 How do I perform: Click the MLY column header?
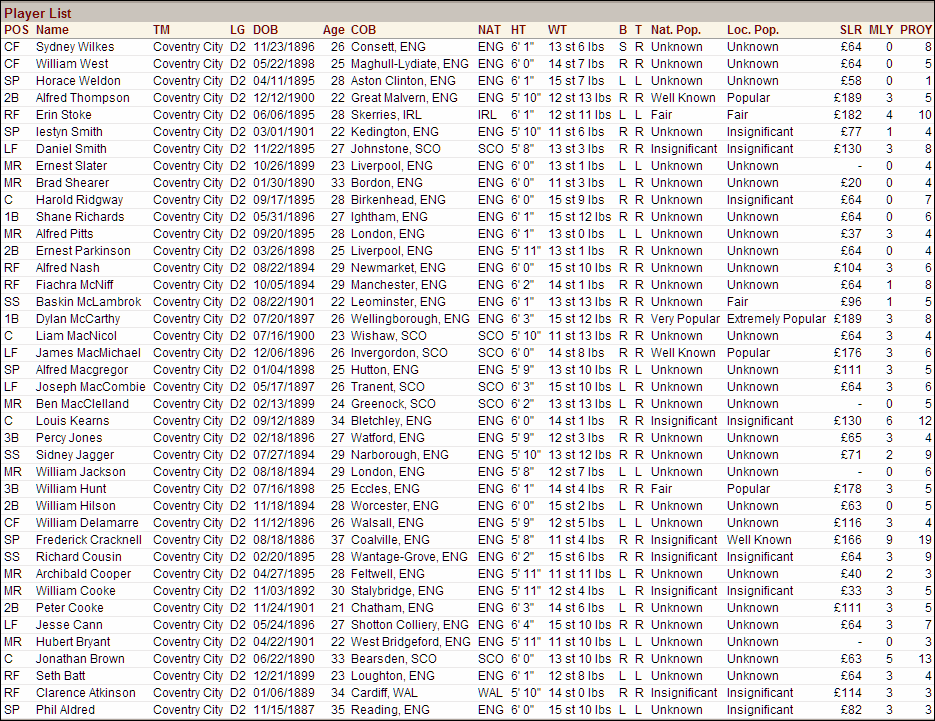pyautogui.click(x=881, y=30)
